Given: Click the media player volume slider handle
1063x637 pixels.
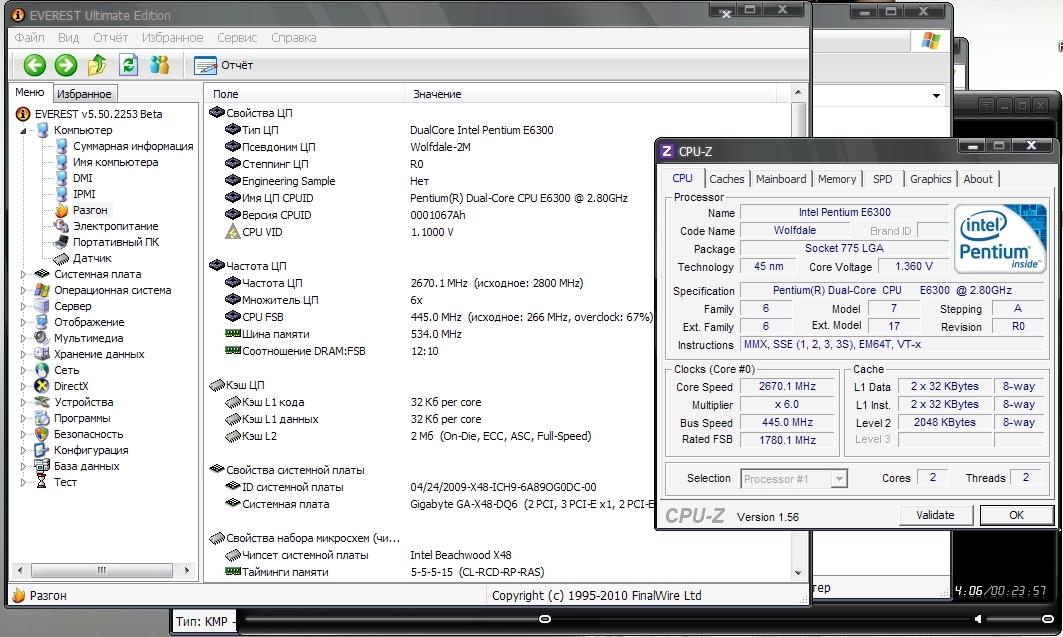Looking at the screenshot, I should pos(1047,619).
